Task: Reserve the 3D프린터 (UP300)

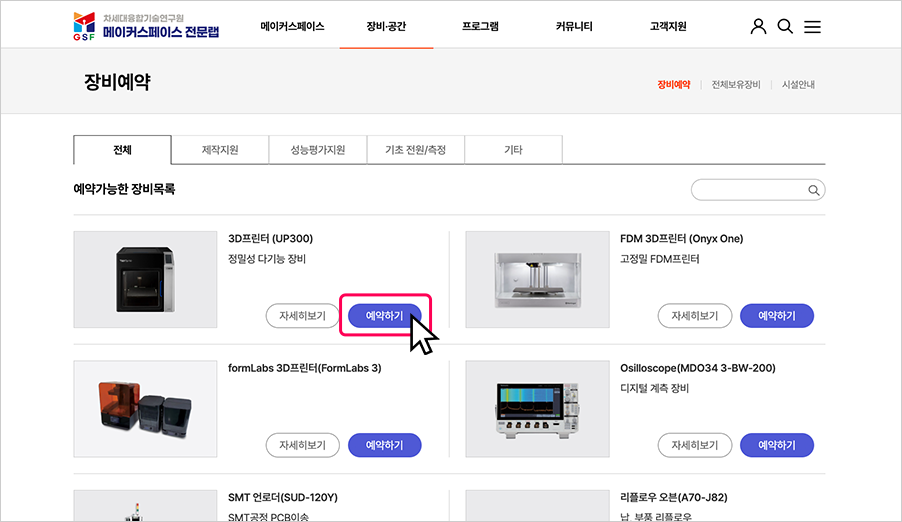Action: tap(385, 316)
